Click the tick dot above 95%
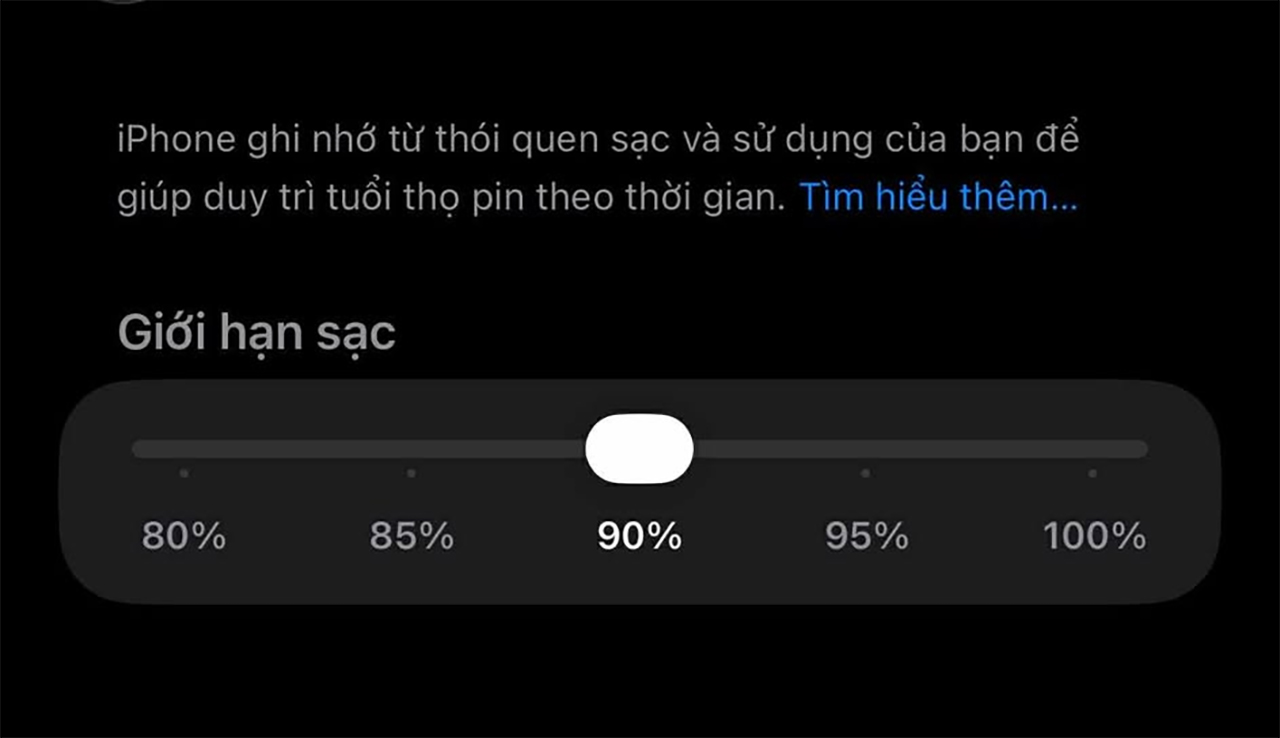 pyautogui.click(x=865, y=473)
